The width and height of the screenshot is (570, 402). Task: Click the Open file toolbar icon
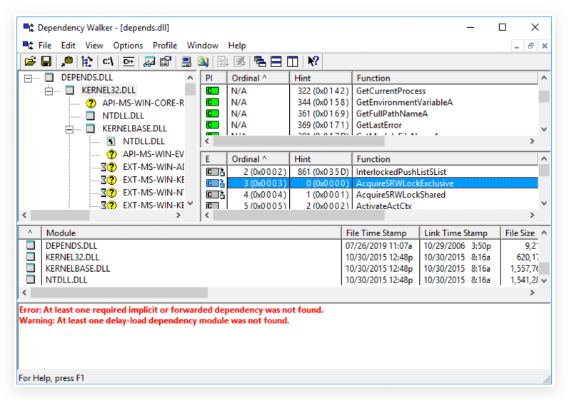[x=30, y=61]
